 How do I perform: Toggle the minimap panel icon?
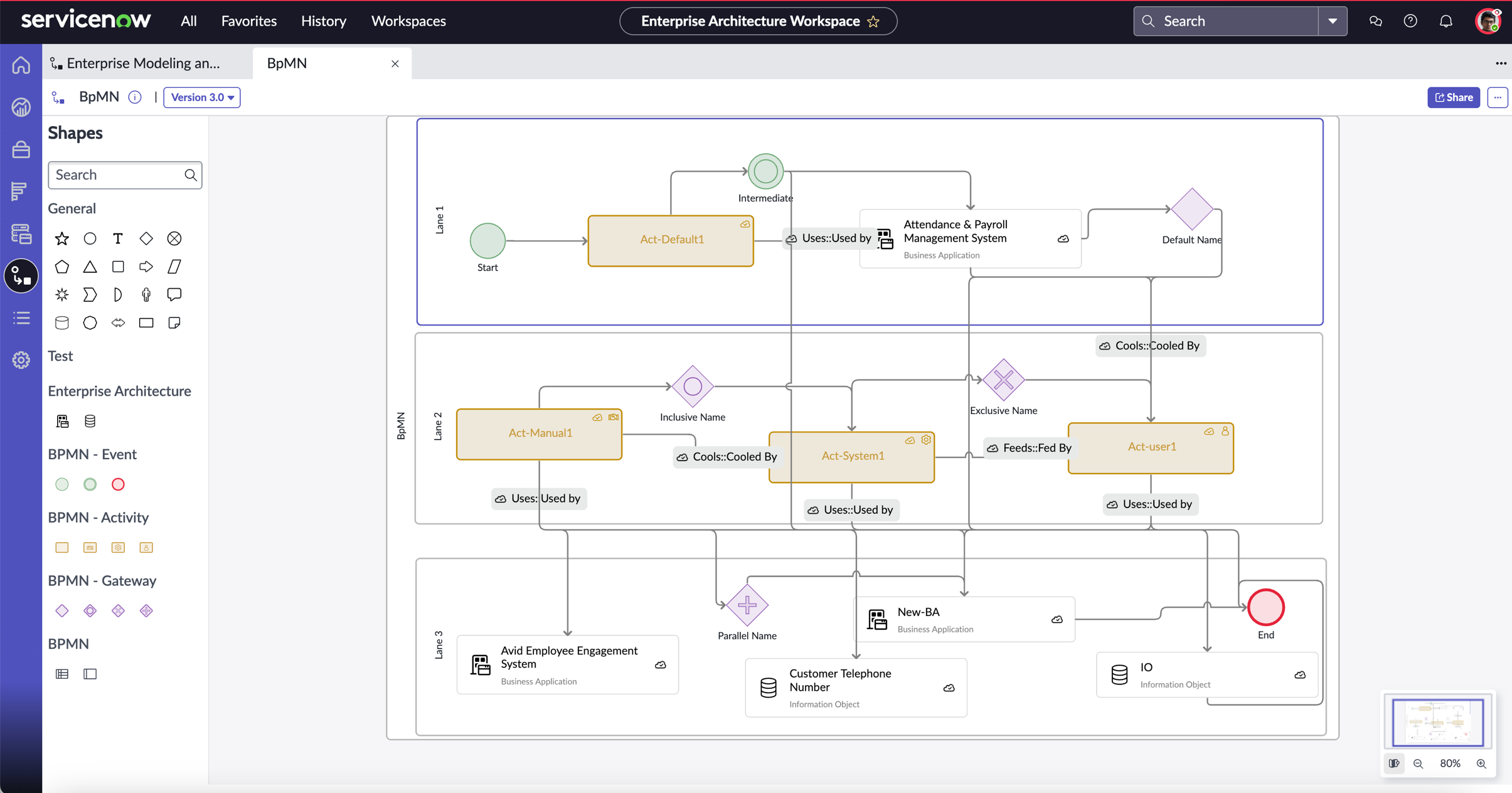(x=1394, y=764)
